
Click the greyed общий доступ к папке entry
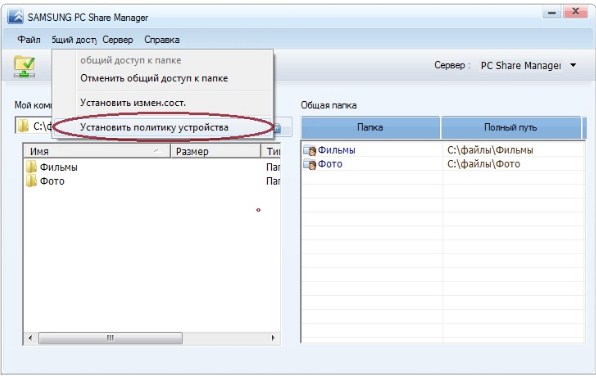130,60
